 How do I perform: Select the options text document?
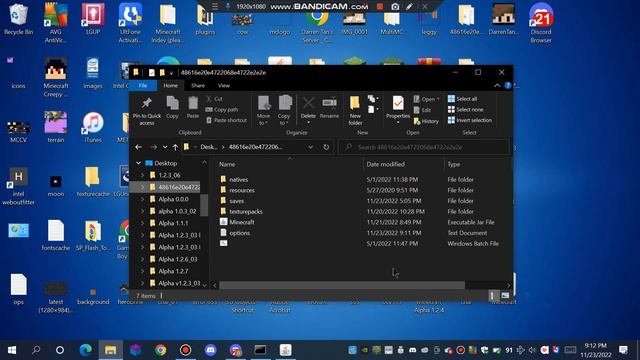pyautogui.click(x=239, y=233)
